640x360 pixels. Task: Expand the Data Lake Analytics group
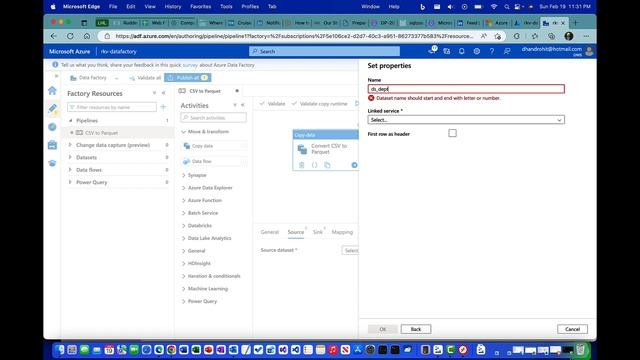click(184, 238)
